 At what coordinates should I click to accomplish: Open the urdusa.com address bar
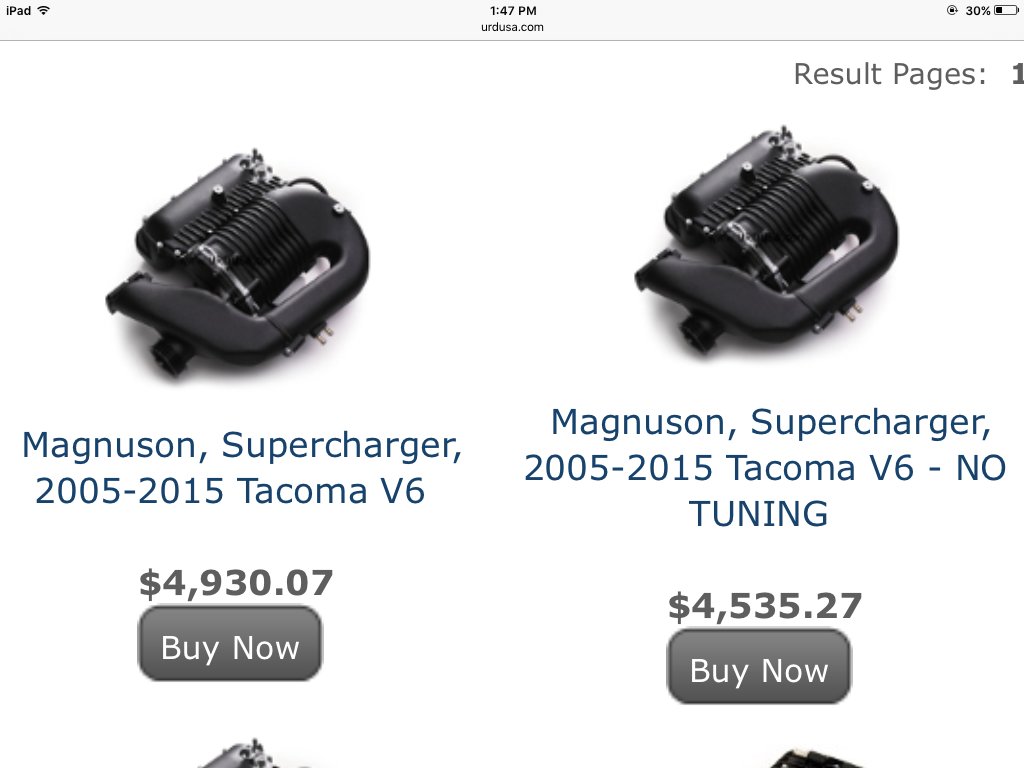512,27
